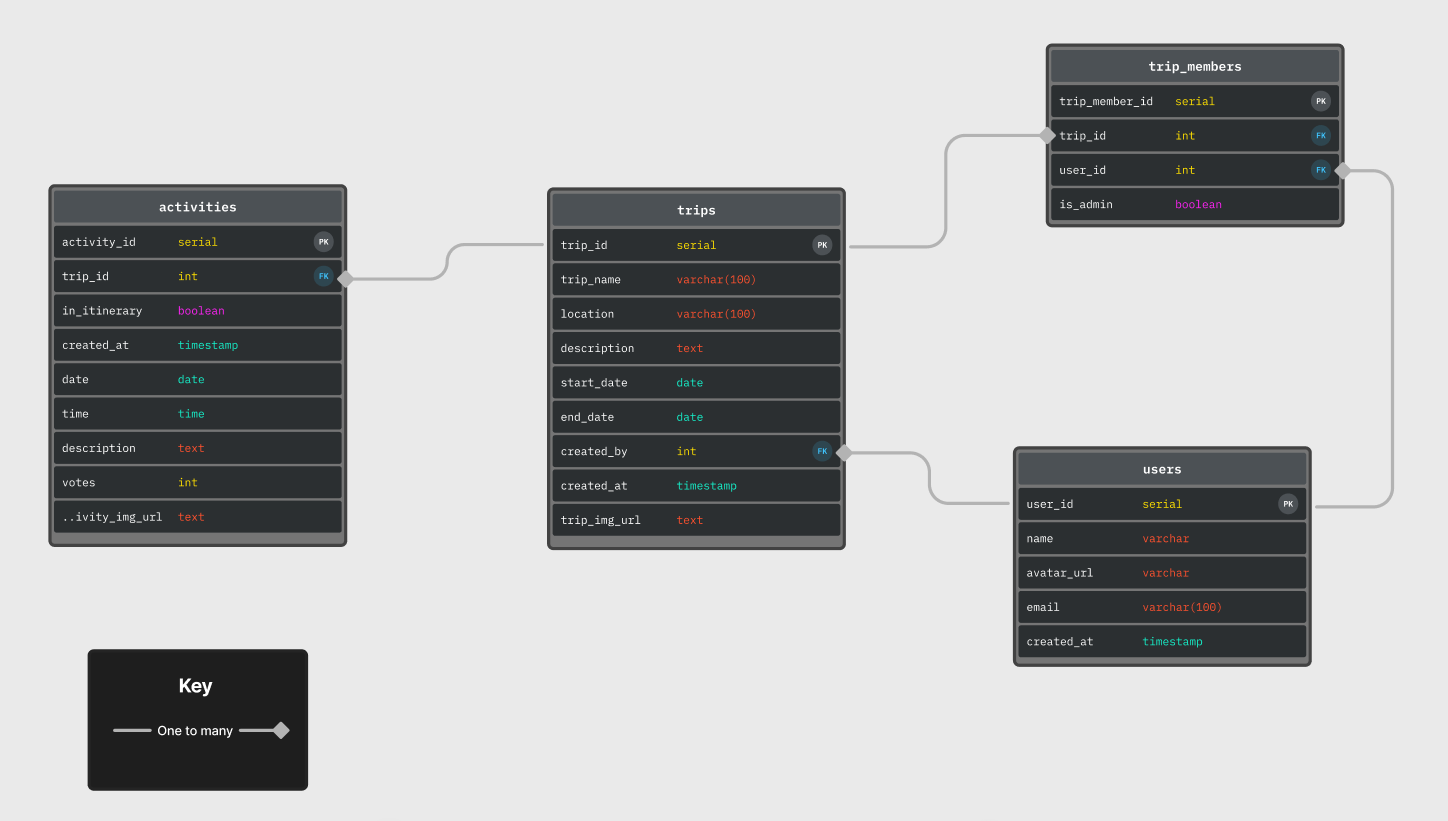Click the PK icon on activity_id
Viewport: 1448px width, 821px height.
pos(323,241)
